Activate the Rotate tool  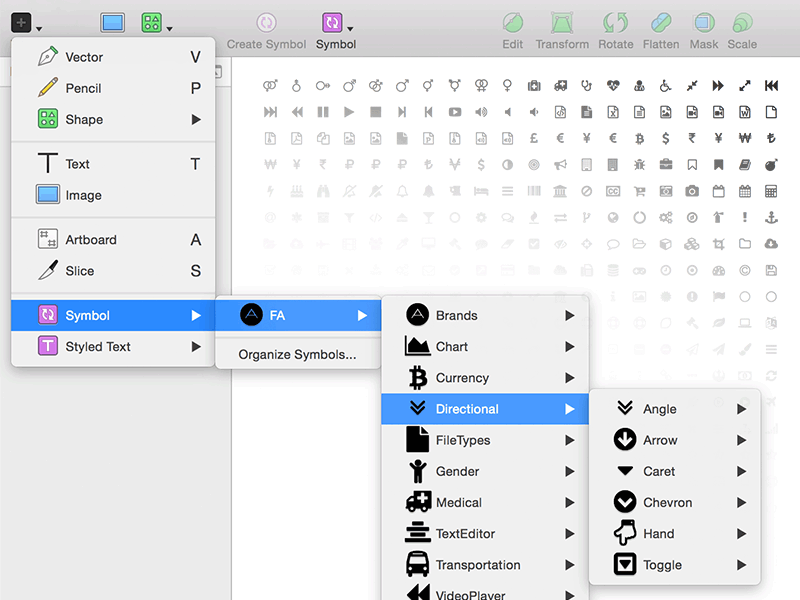[x=616, y=30]
